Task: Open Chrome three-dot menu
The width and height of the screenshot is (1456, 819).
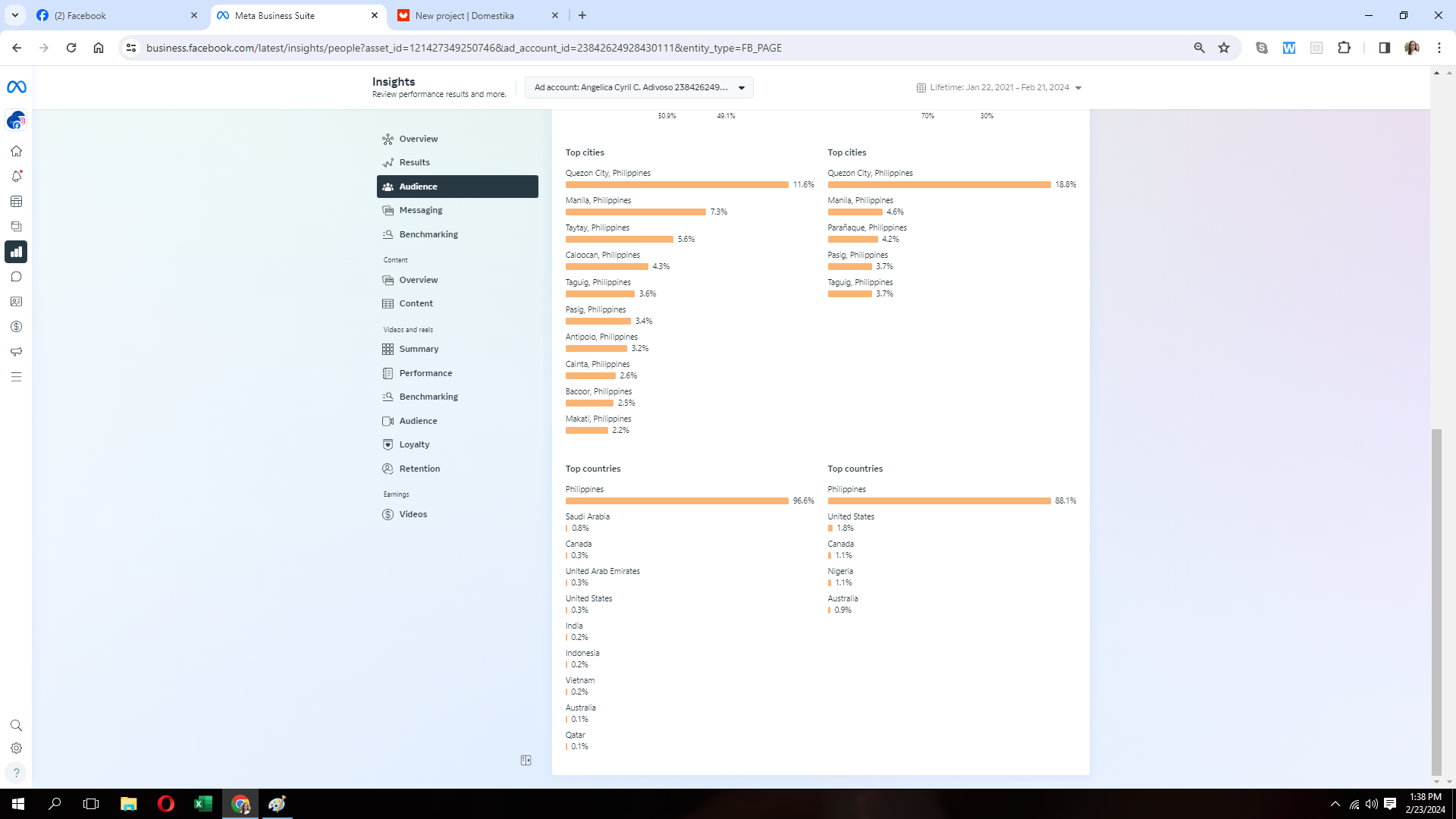Action: [x=1439, y=48]
